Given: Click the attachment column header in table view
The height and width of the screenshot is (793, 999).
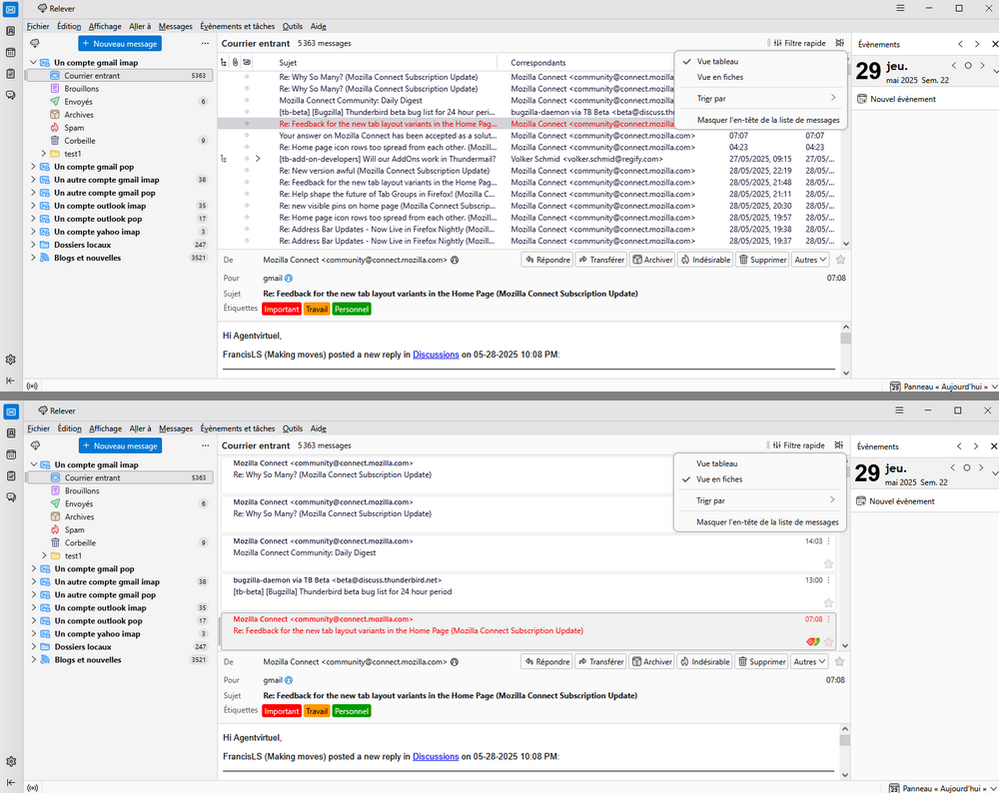Looking at the screenshot, I should tap(234, 62).
